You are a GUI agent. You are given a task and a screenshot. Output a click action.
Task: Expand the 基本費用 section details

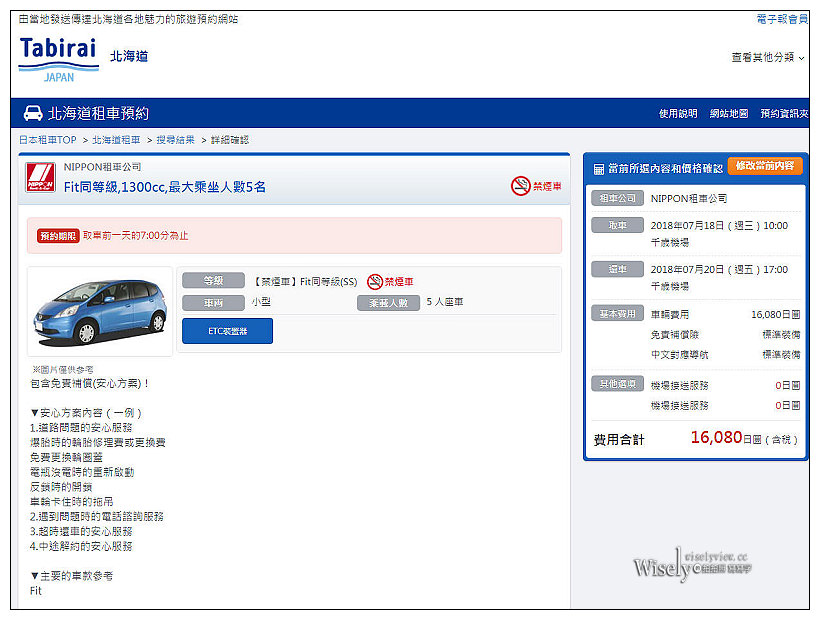pyautogui.click(x=617, y=313)
